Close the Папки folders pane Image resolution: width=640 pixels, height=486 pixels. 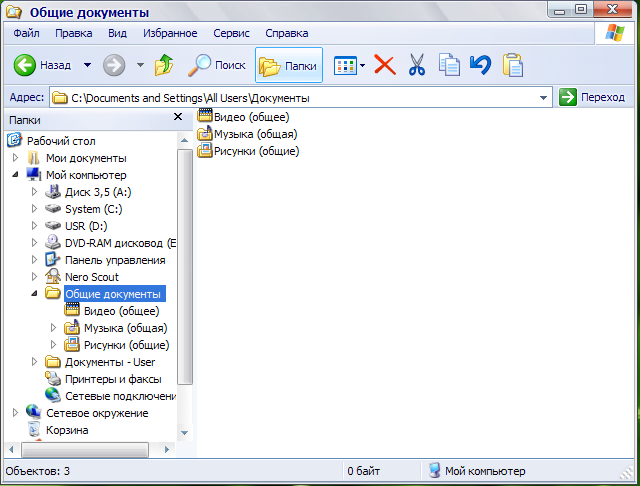pos(178,117)
